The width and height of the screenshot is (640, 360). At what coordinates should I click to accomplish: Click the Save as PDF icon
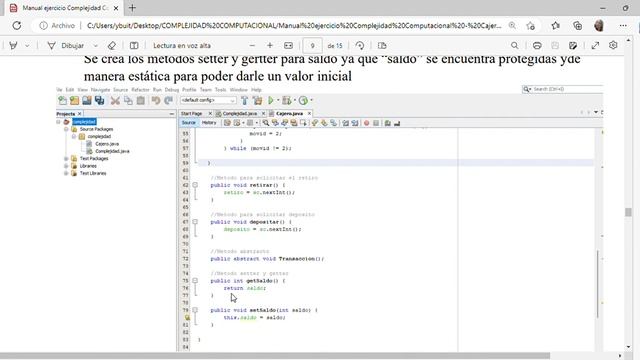(x=573, y=45)
